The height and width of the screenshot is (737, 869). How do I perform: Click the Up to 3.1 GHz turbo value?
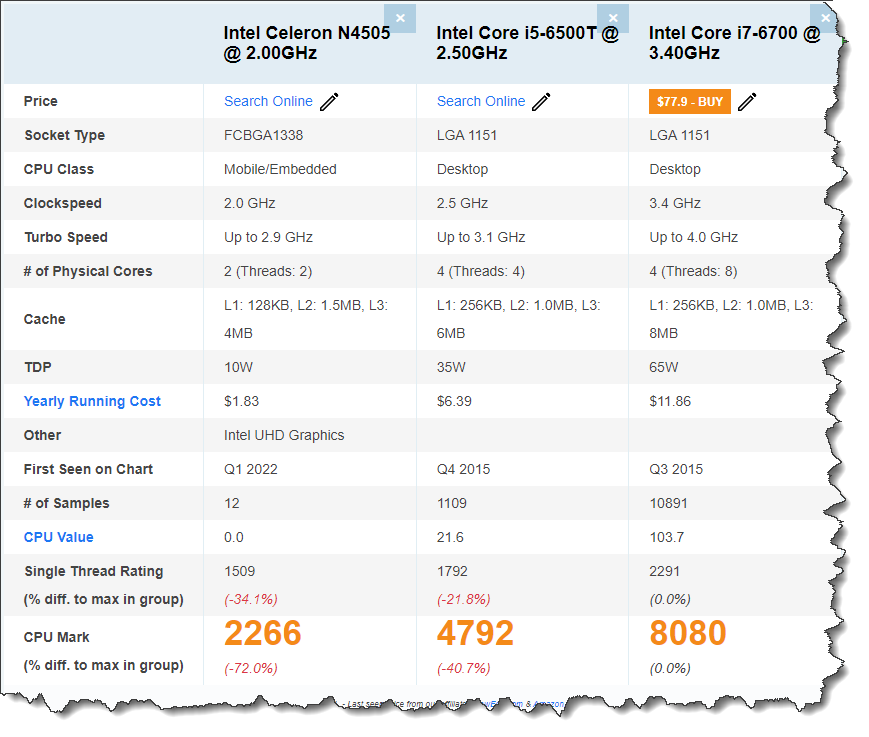pyautogui.click(x=481, y=237)
